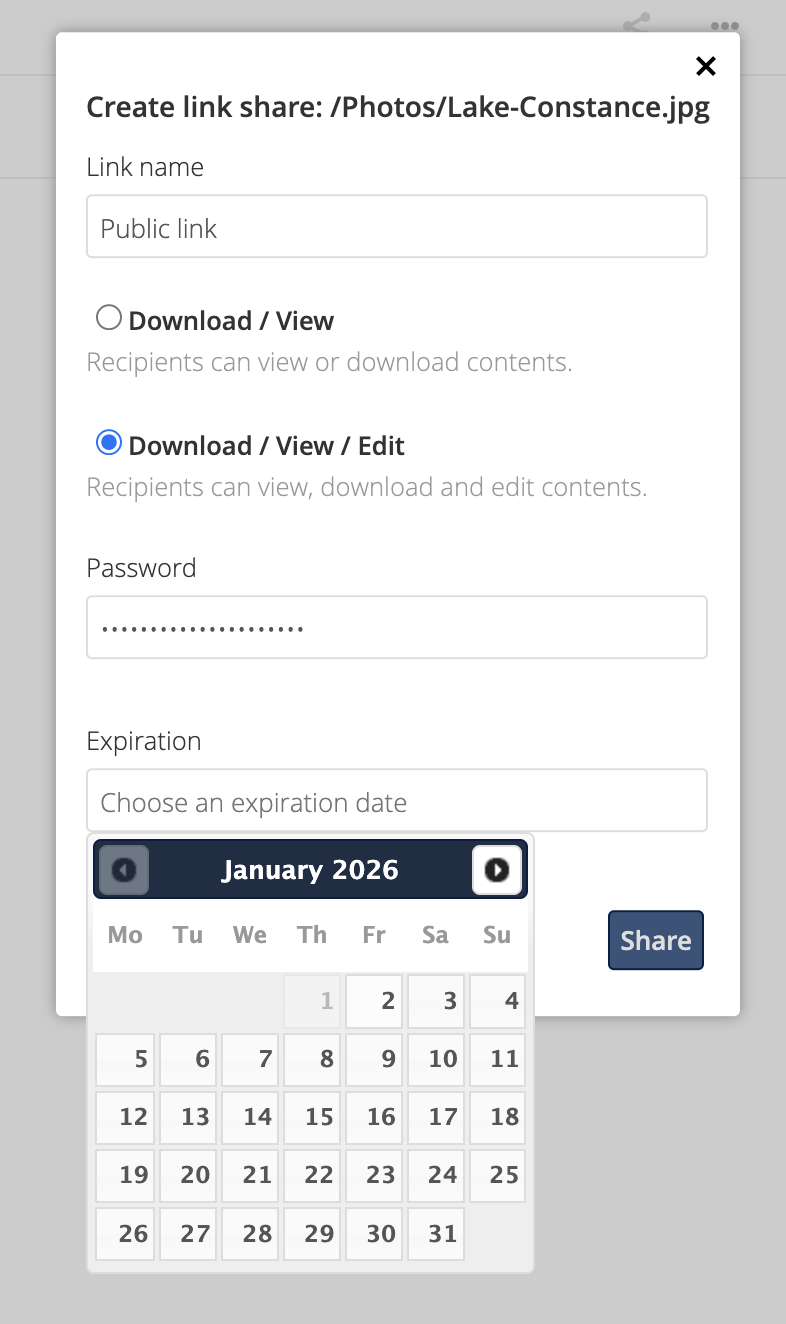Screen dimensions: 786x1324
Task: Close the Create link share dialog
Action: (706, 66)
